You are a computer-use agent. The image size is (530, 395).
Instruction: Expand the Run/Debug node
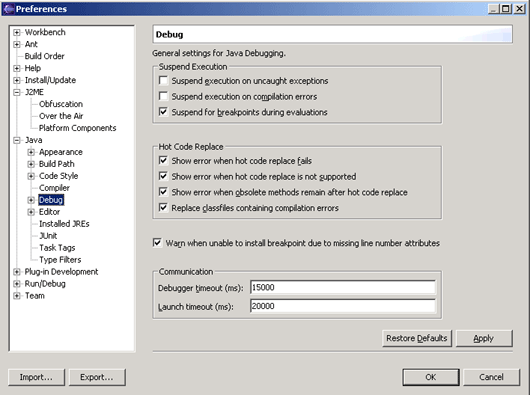(x=17, y=284)
